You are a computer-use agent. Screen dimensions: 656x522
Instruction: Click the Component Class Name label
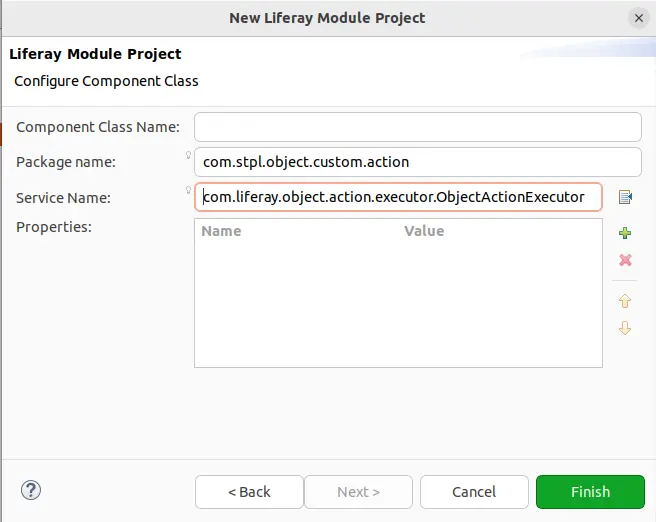tap(98, 127)
